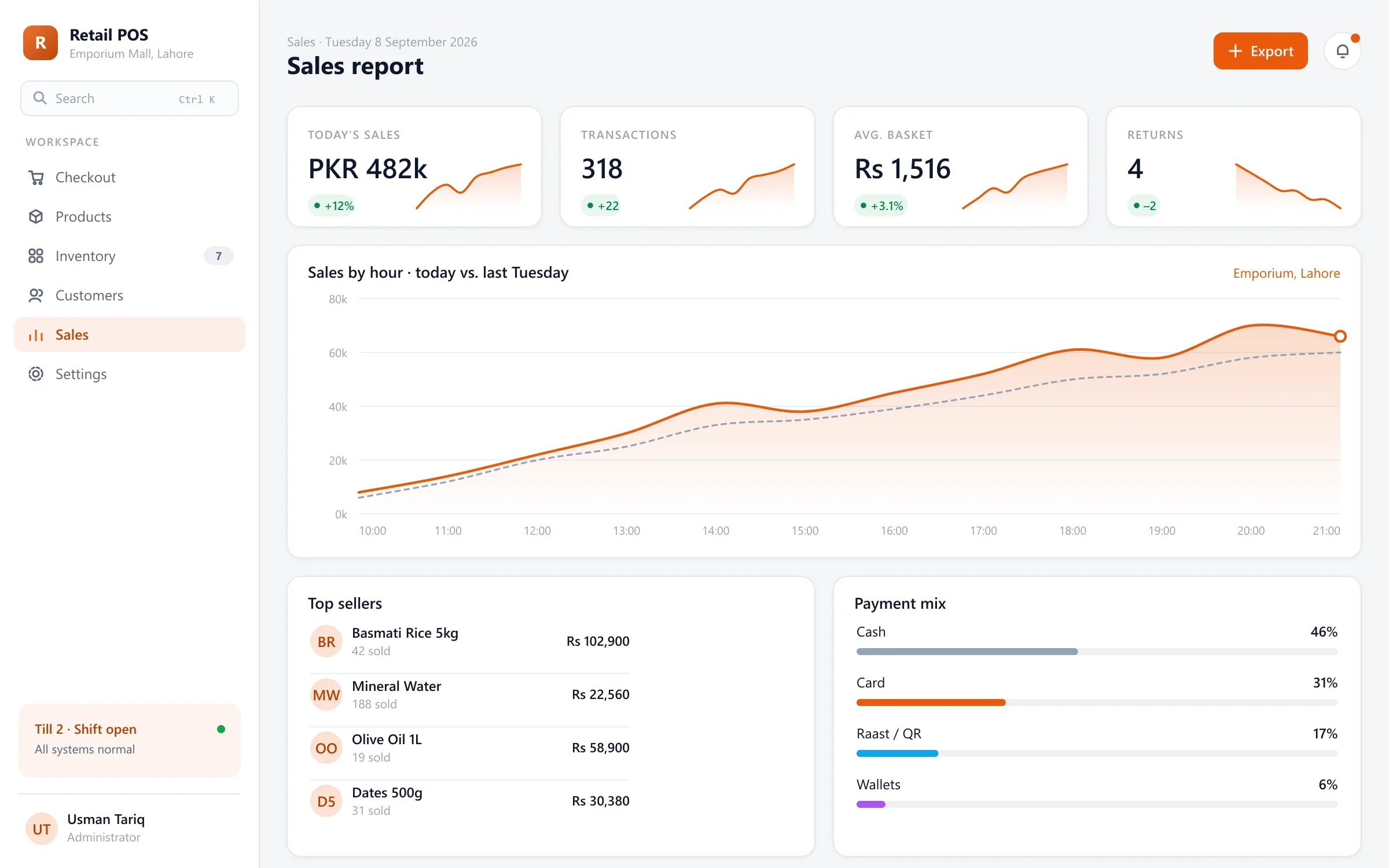The height and width of the screenshot is (868, 1389).
Task: Open the Checkout page
Action: point(130,178)
